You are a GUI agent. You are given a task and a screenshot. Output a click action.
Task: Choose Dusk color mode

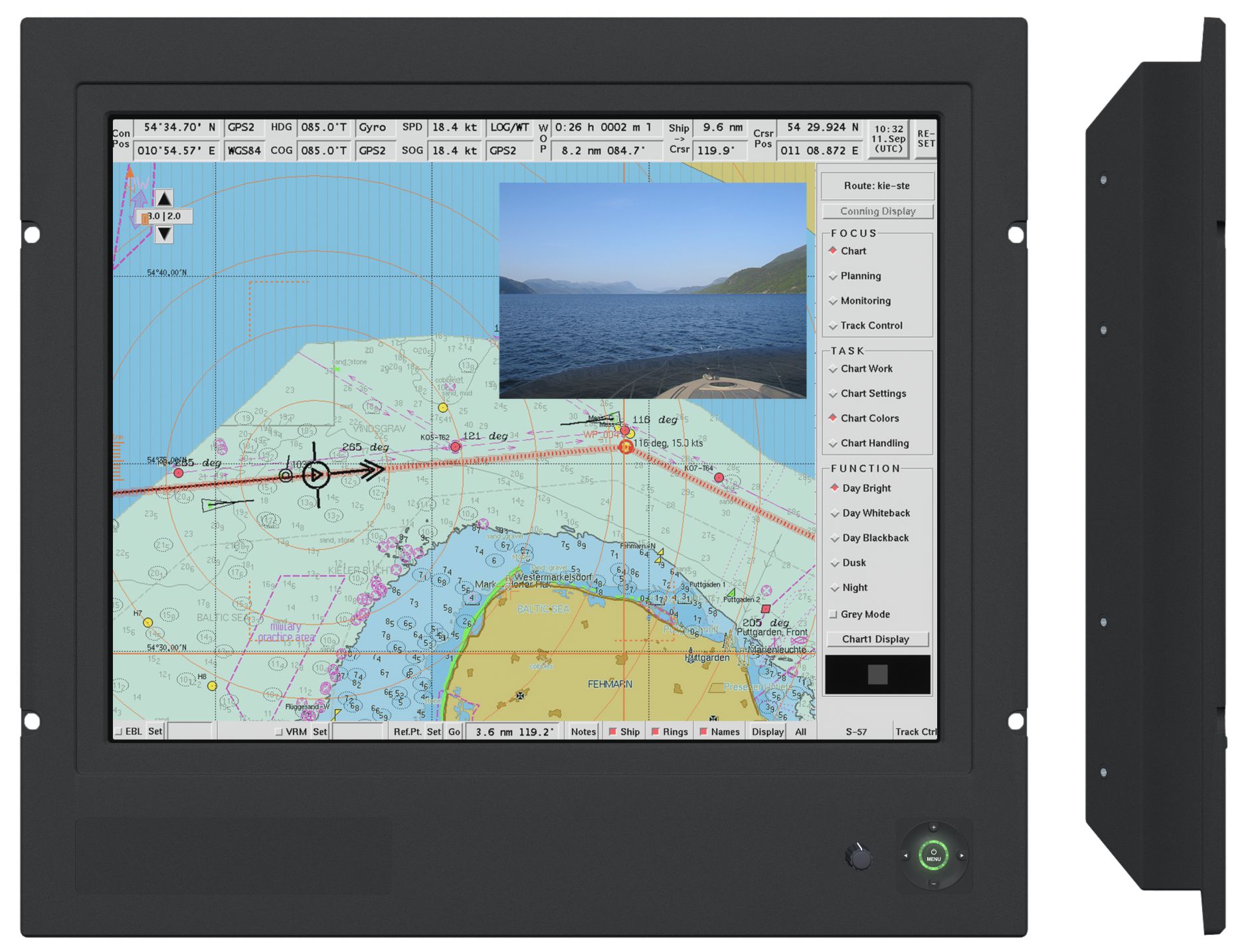[848, 563]
